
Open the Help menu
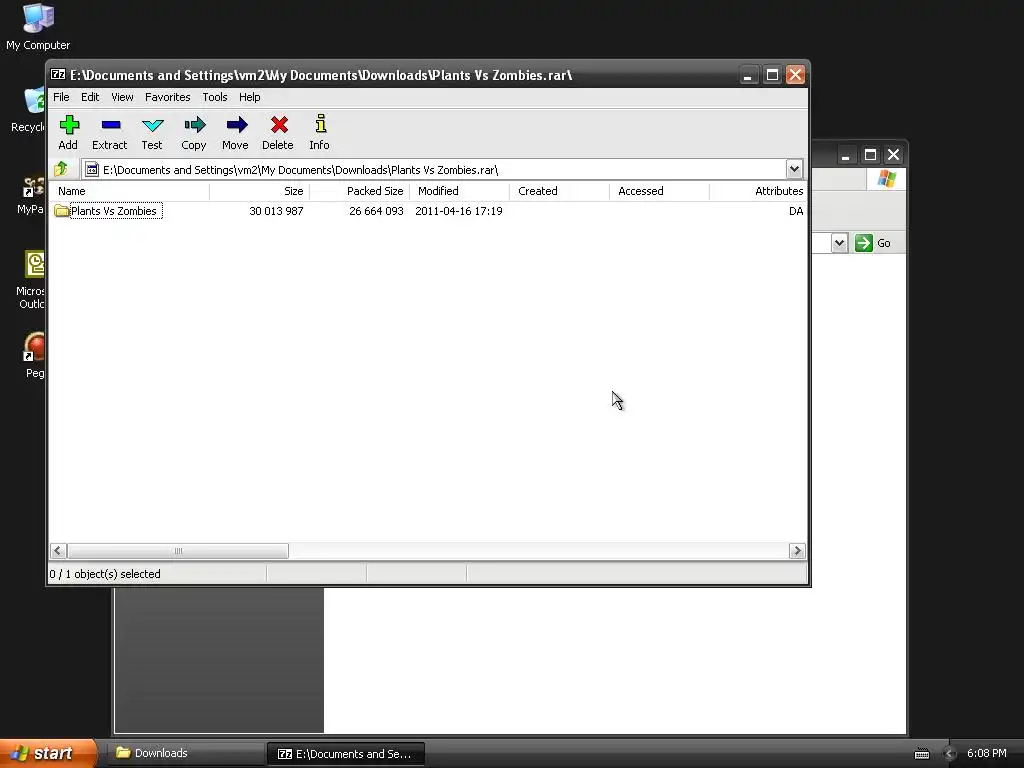point(249,97)
